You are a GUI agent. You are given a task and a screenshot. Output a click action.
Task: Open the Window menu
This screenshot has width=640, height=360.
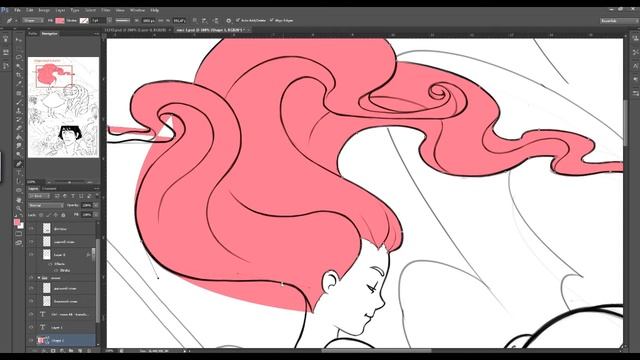coord(137,10)
